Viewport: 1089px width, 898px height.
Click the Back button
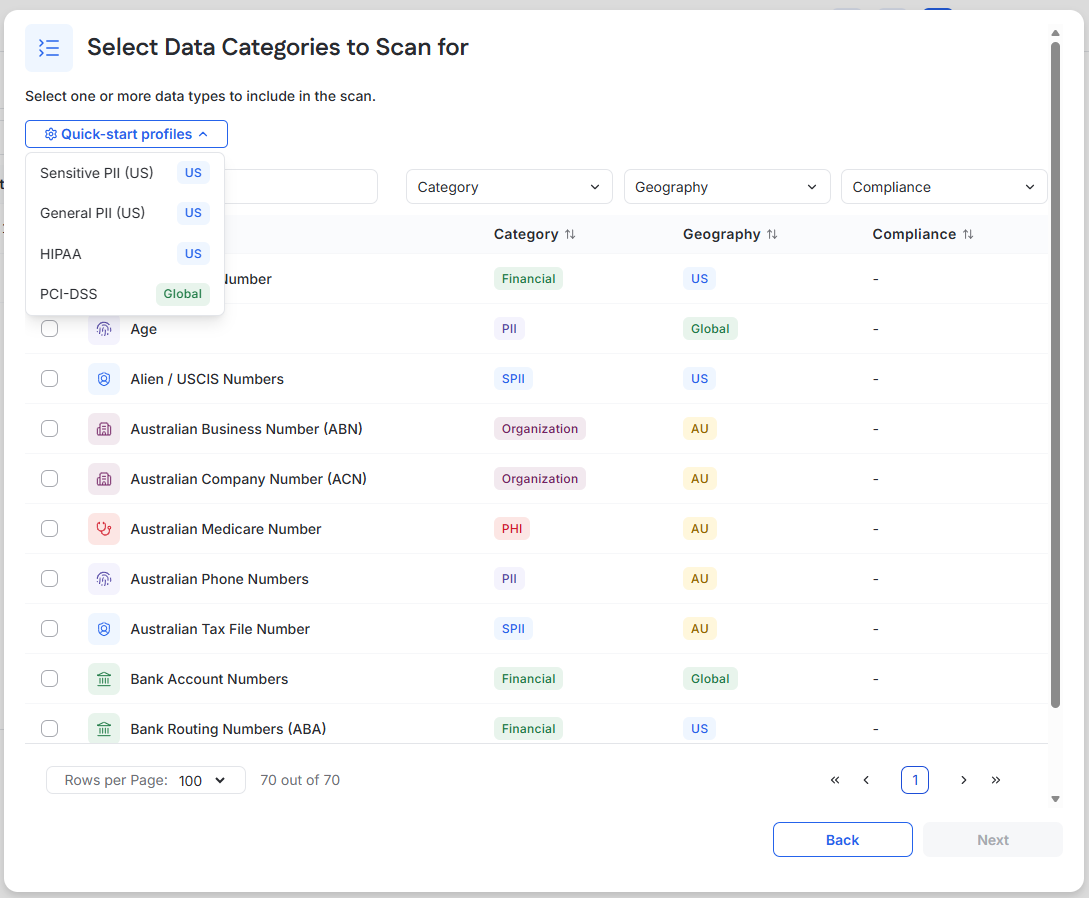tap(842, 840)
